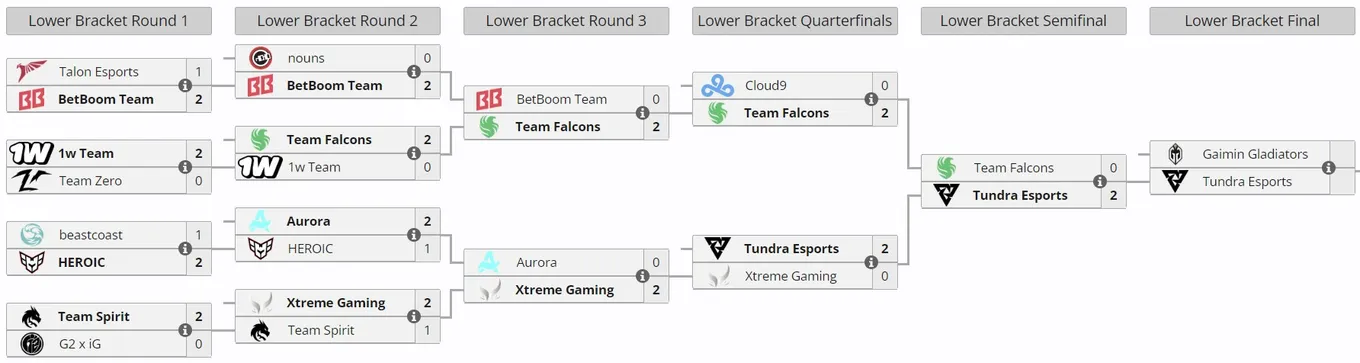Open the beastcoast team link

pos(91,235)
